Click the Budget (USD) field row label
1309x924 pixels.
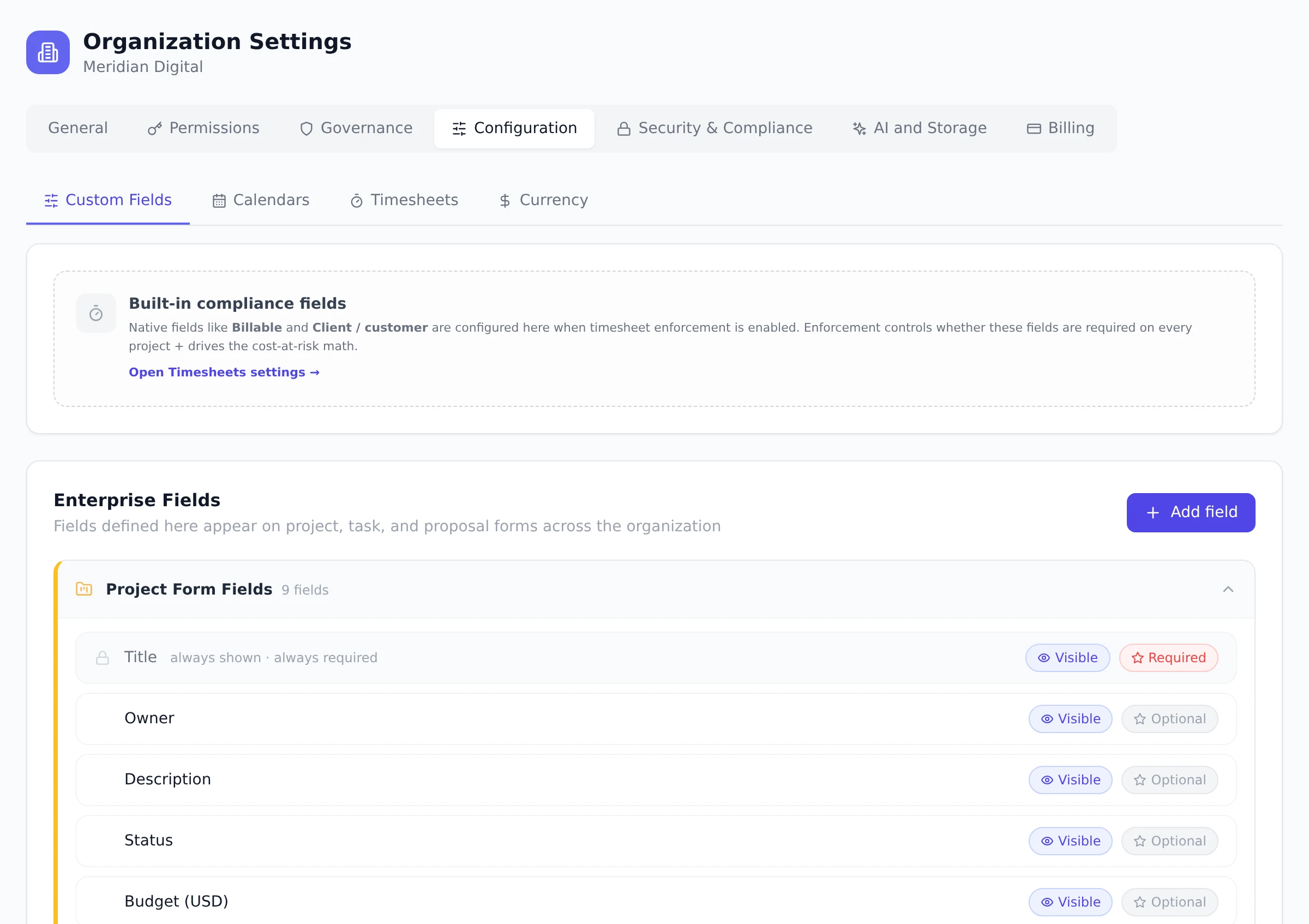(x=176, y=901)
